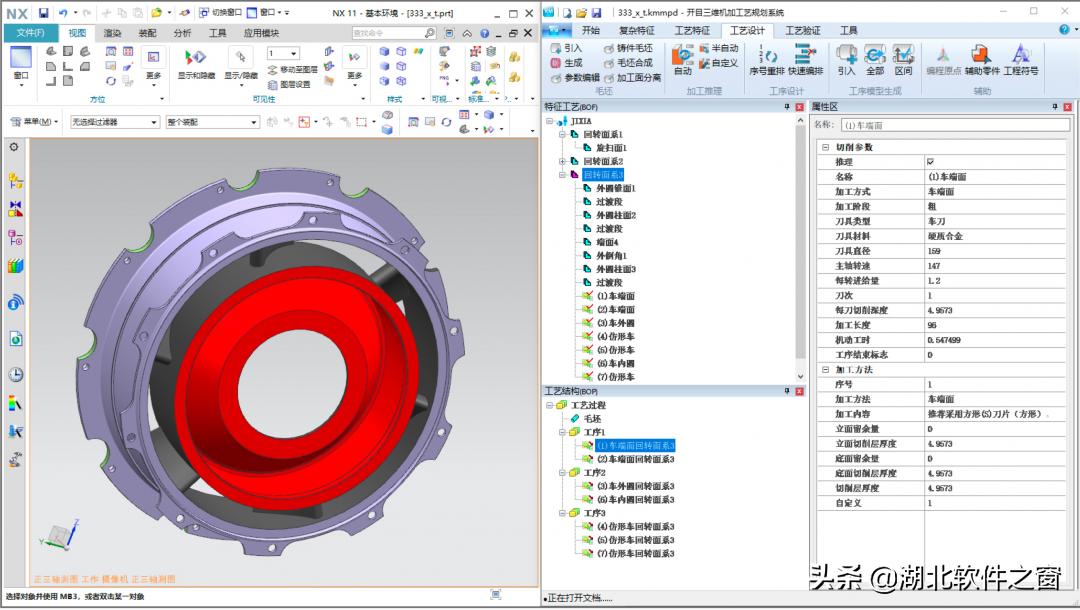Select (2)车端面回转面系3 under 工序1

[x=635, y=459]
